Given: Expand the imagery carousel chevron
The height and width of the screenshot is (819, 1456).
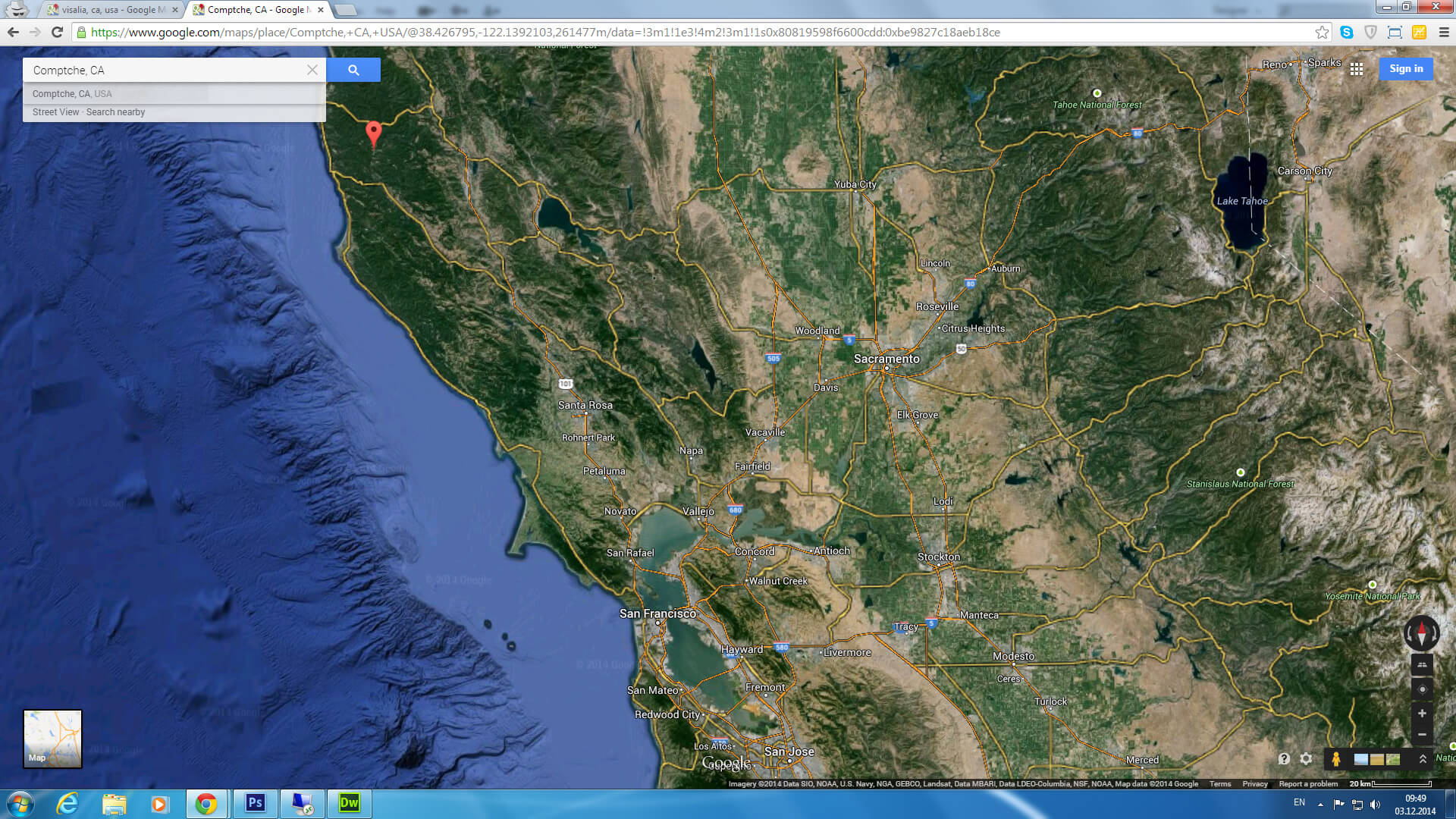Looking at the screenshot, I should pos(1423,758).
